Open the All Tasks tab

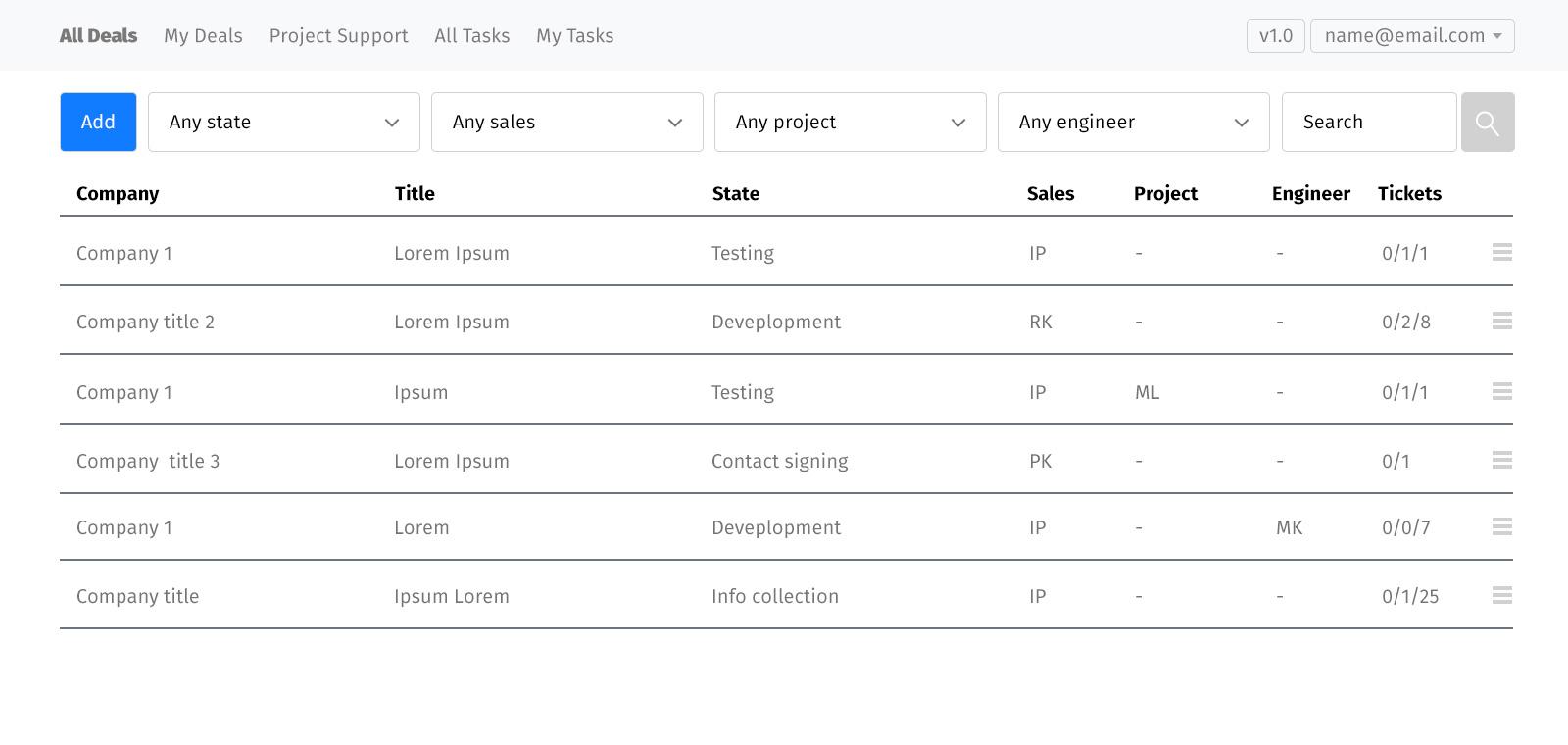[x=471, y=36]
